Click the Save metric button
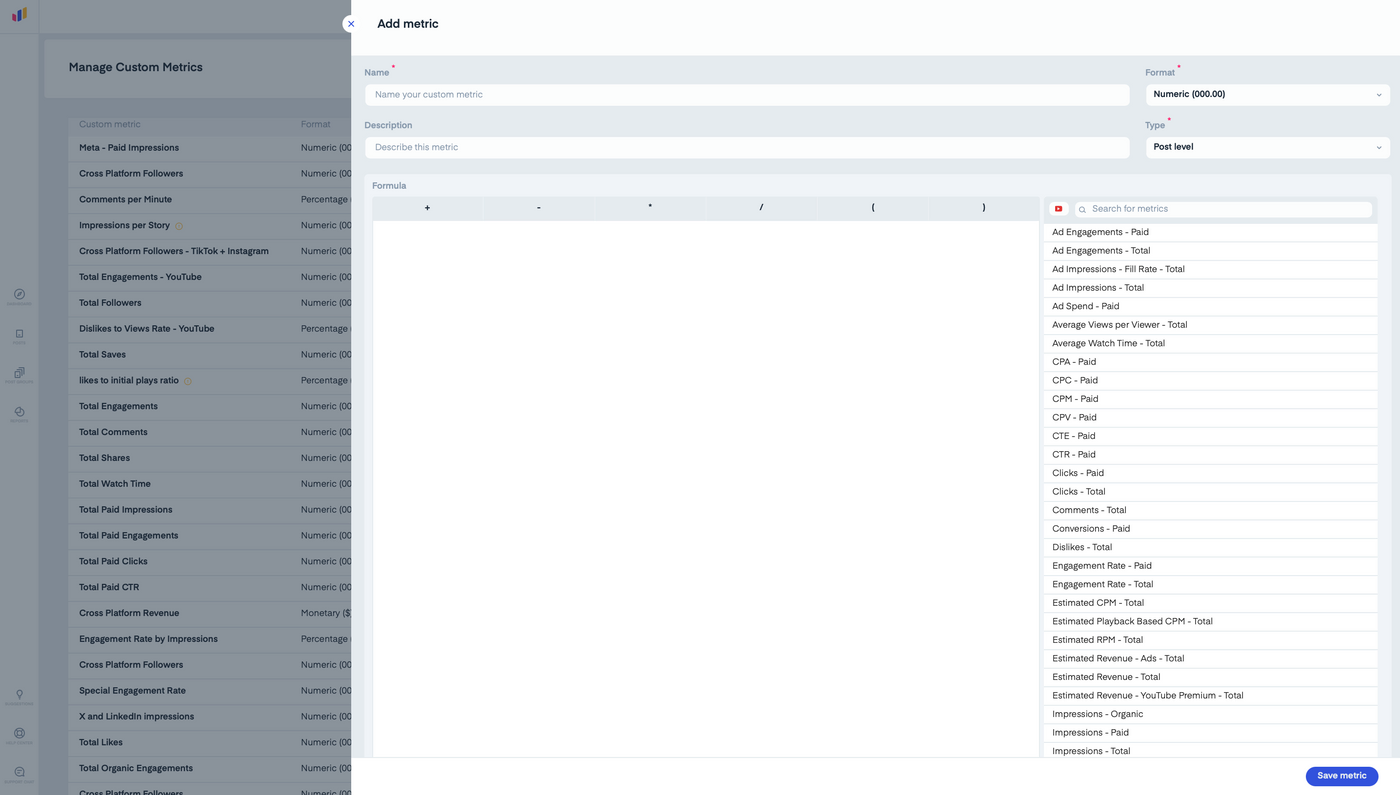 pyautogui.click(x=1341, y=776)
